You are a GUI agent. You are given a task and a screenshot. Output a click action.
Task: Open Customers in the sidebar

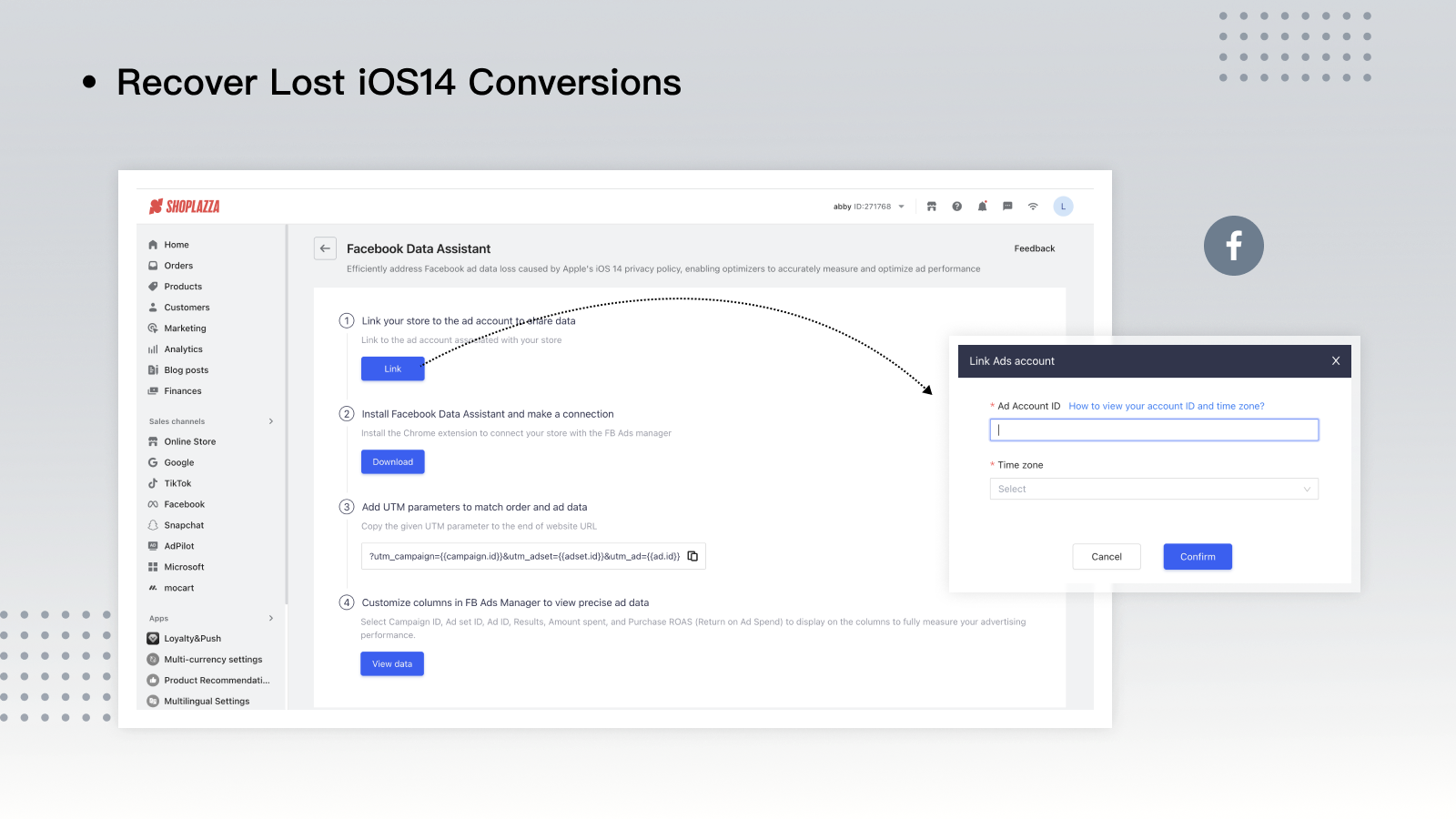tap(187, 308)
